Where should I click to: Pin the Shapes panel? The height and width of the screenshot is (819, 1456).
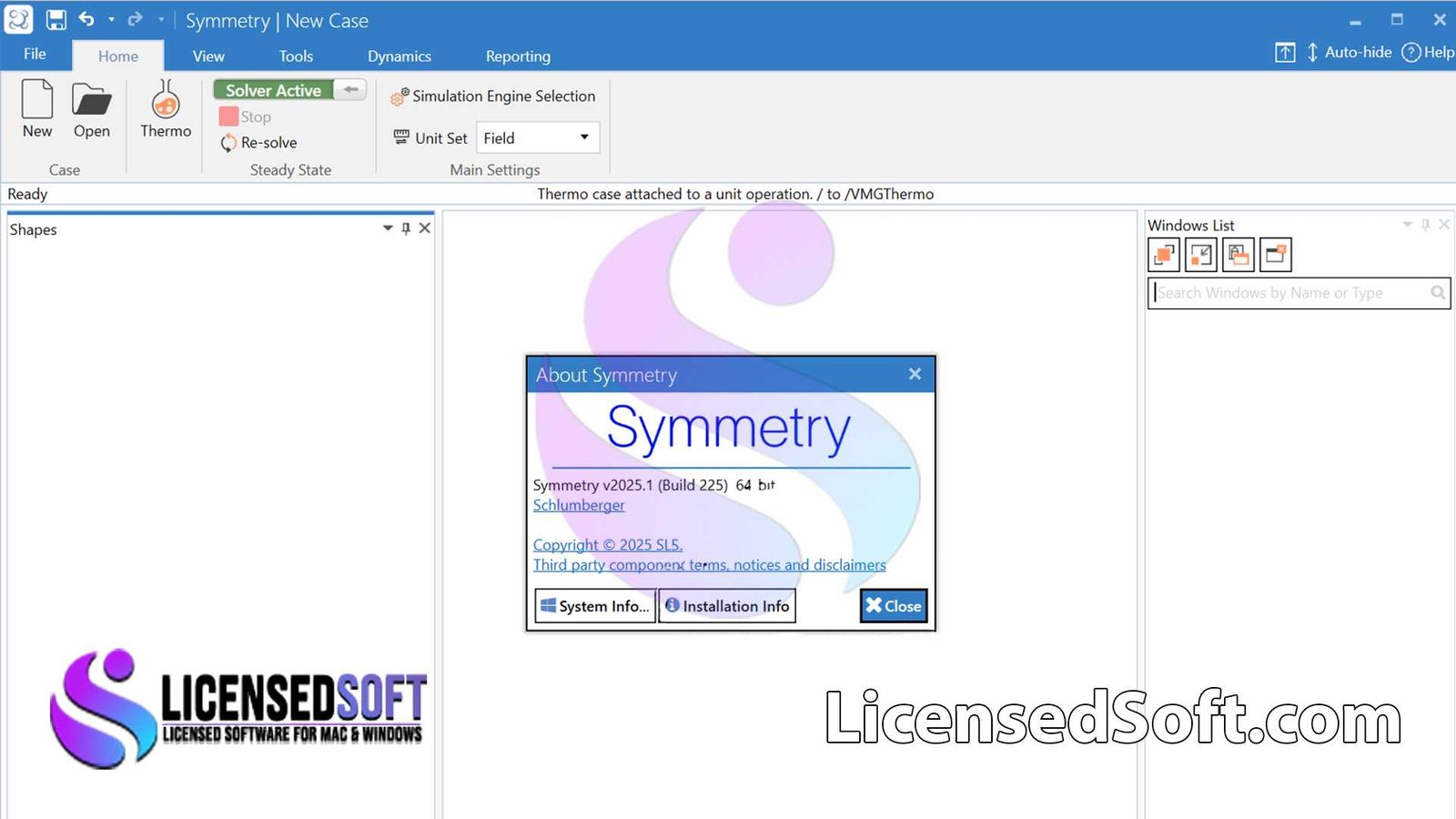406,228
